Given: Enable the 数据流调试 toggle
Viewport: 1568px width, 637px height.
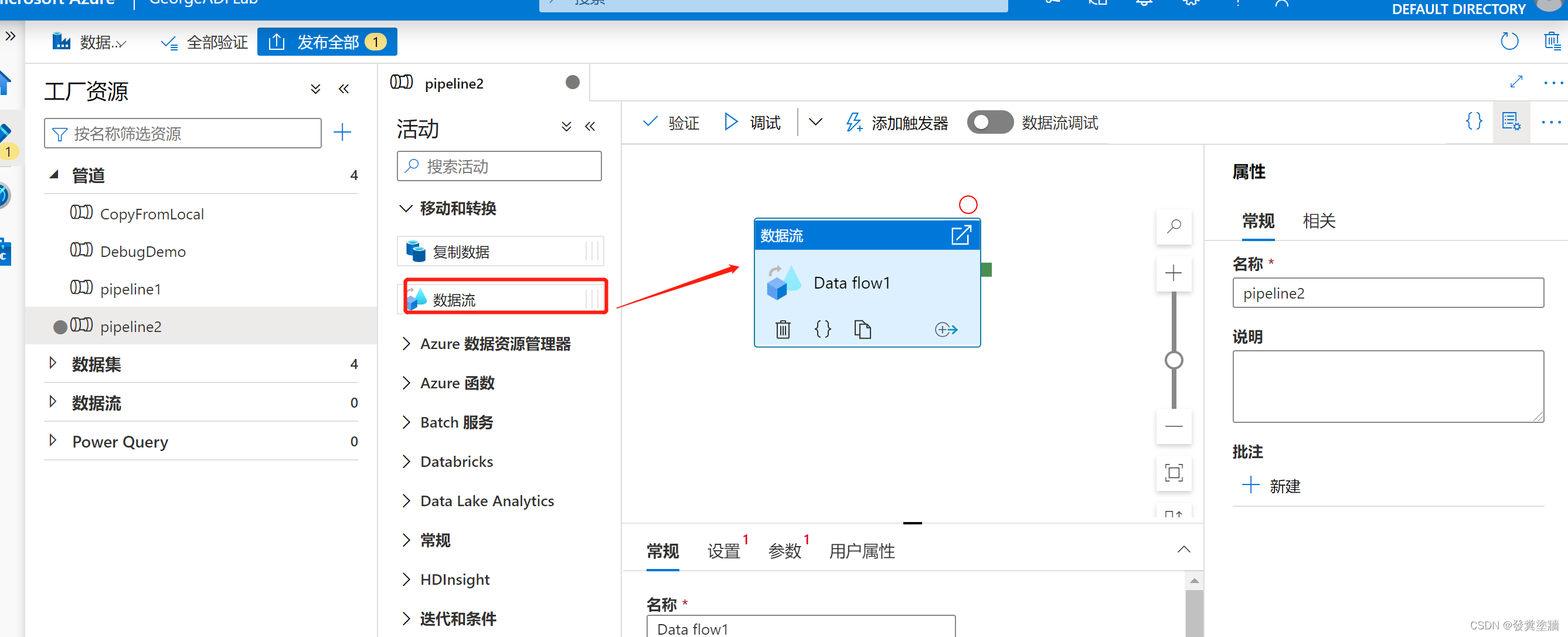Looking at the screenshot, I should tap(989, 122).
